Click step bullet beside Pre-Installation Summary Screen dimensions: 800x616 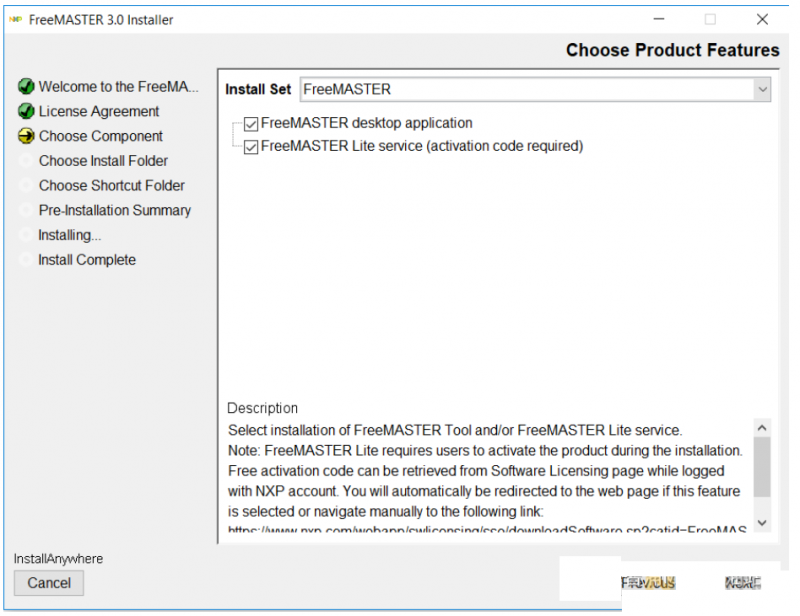(x=26, y=210)
